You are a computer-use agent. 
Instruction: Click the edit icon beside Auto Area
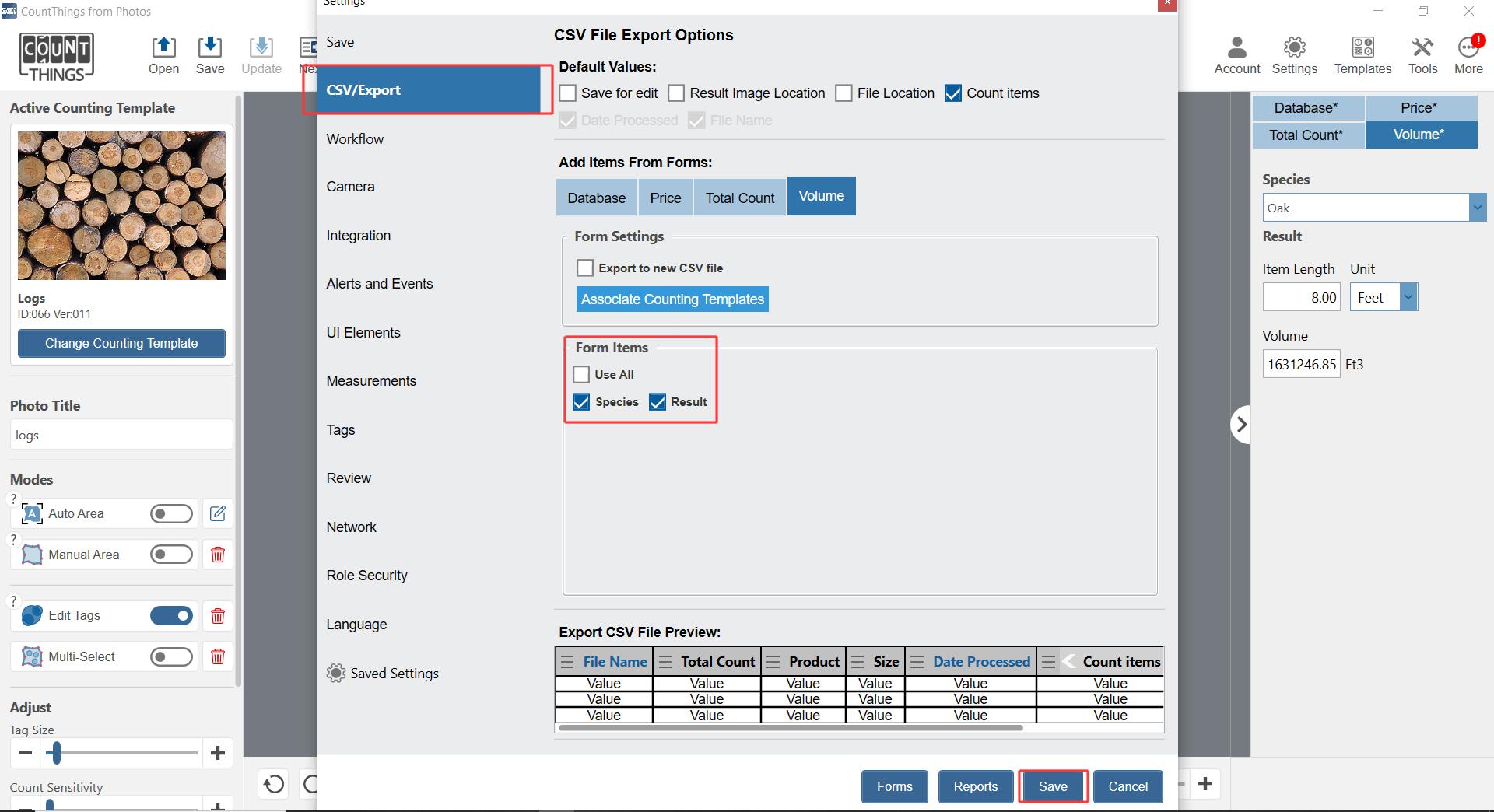[218, 513]
